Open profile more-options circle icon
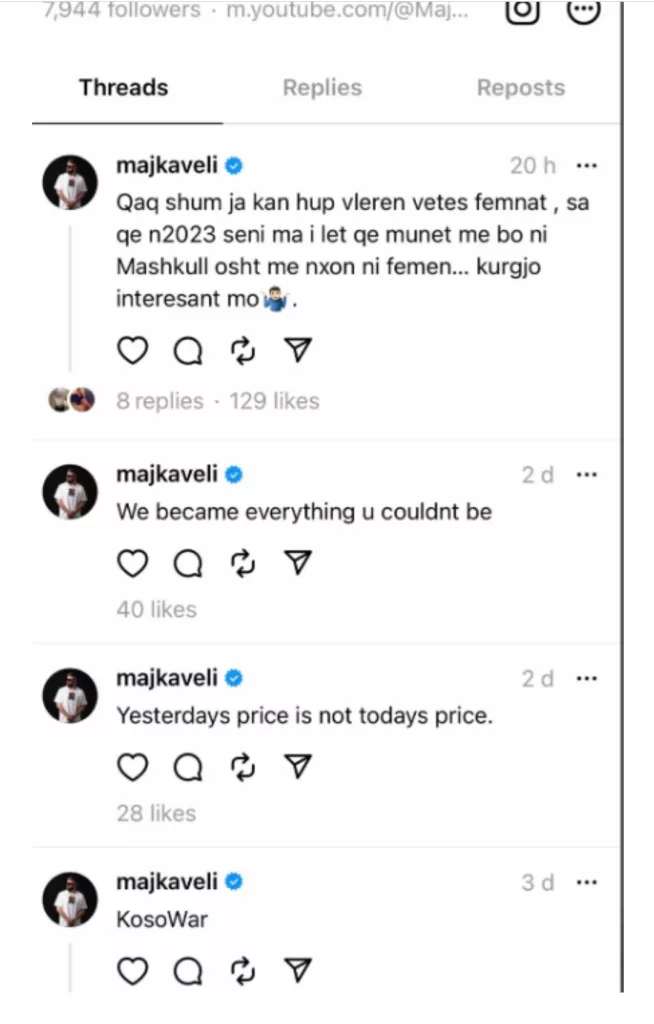Screen dimensions: 654x1024 583,11
